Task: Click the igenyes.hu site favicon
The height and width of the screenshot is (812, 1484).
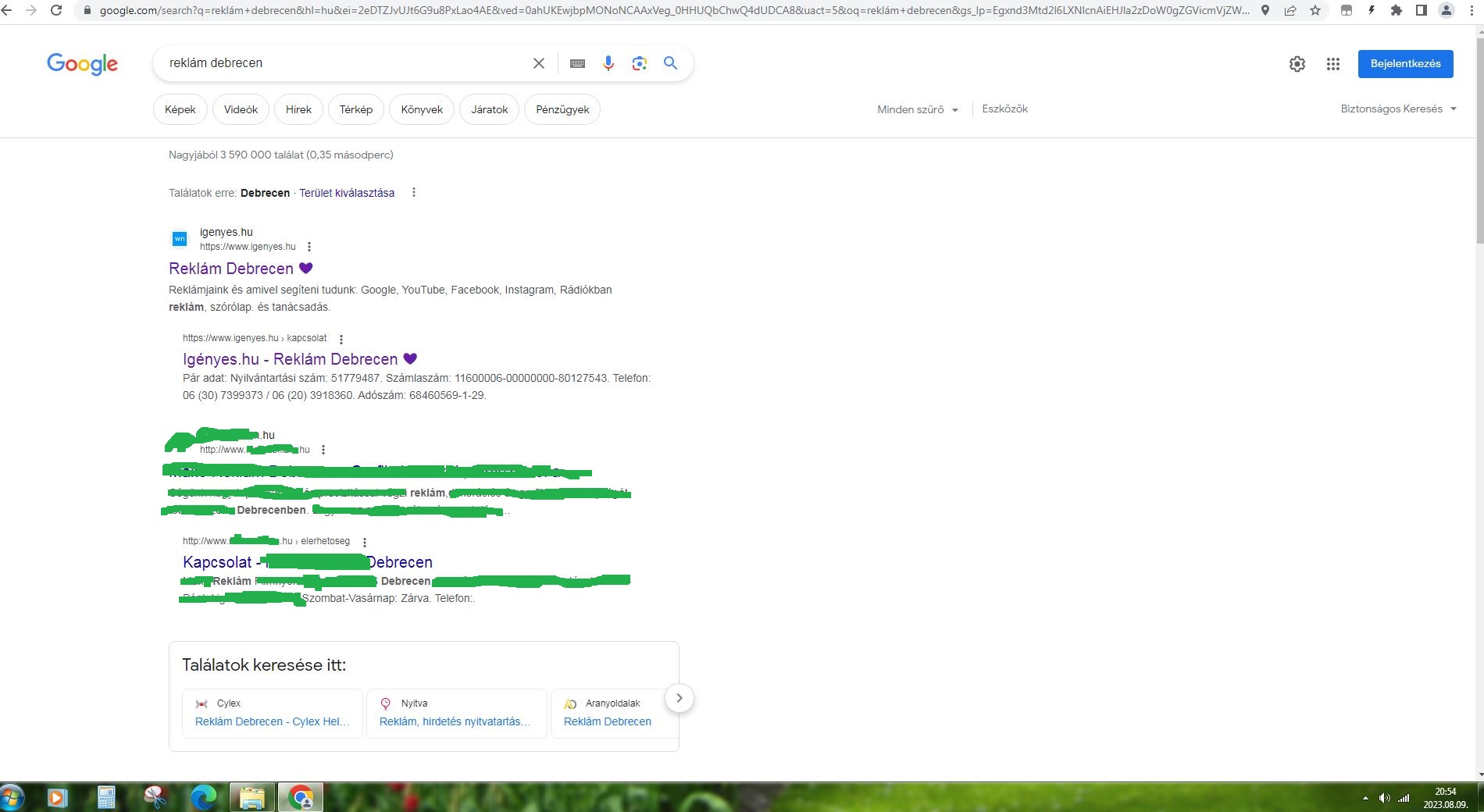Action: pos(180,239)
